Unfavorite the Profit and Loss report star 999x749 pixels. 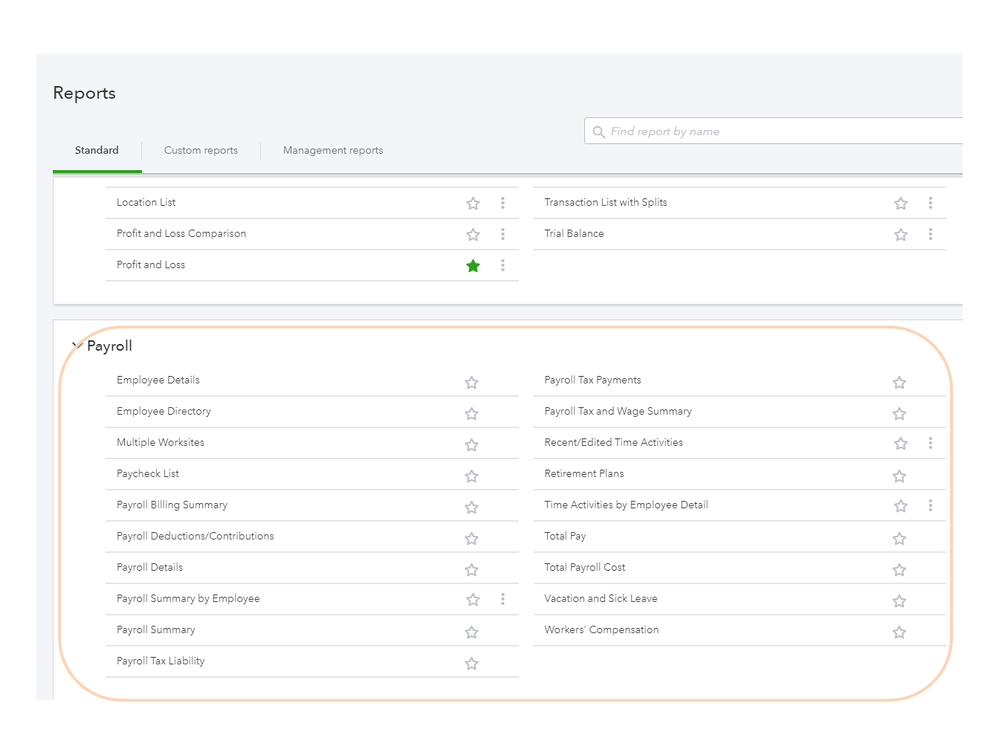point(473,266)
